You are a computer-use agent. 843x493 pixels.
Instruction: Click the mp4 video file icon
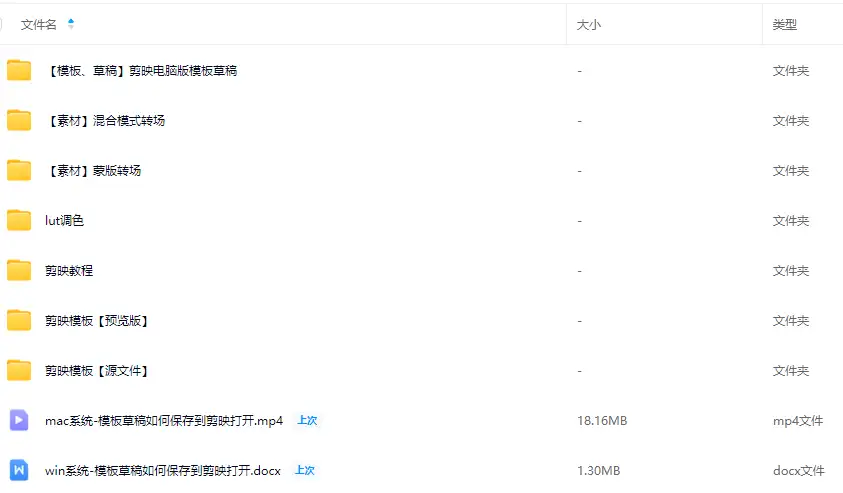click(19, 420)
